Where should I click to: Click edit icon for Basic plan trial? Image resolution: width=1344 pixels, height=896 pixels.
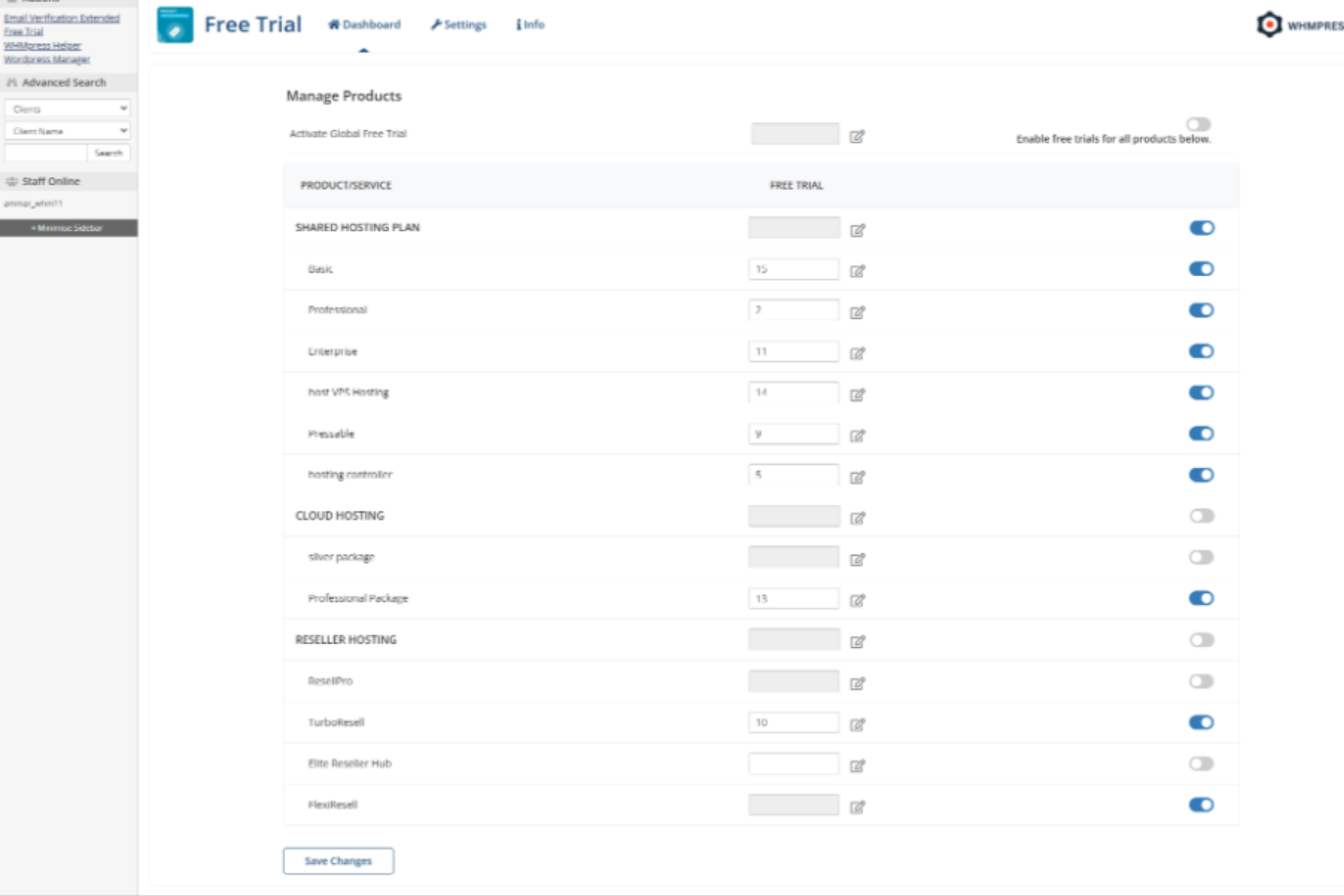857,271
